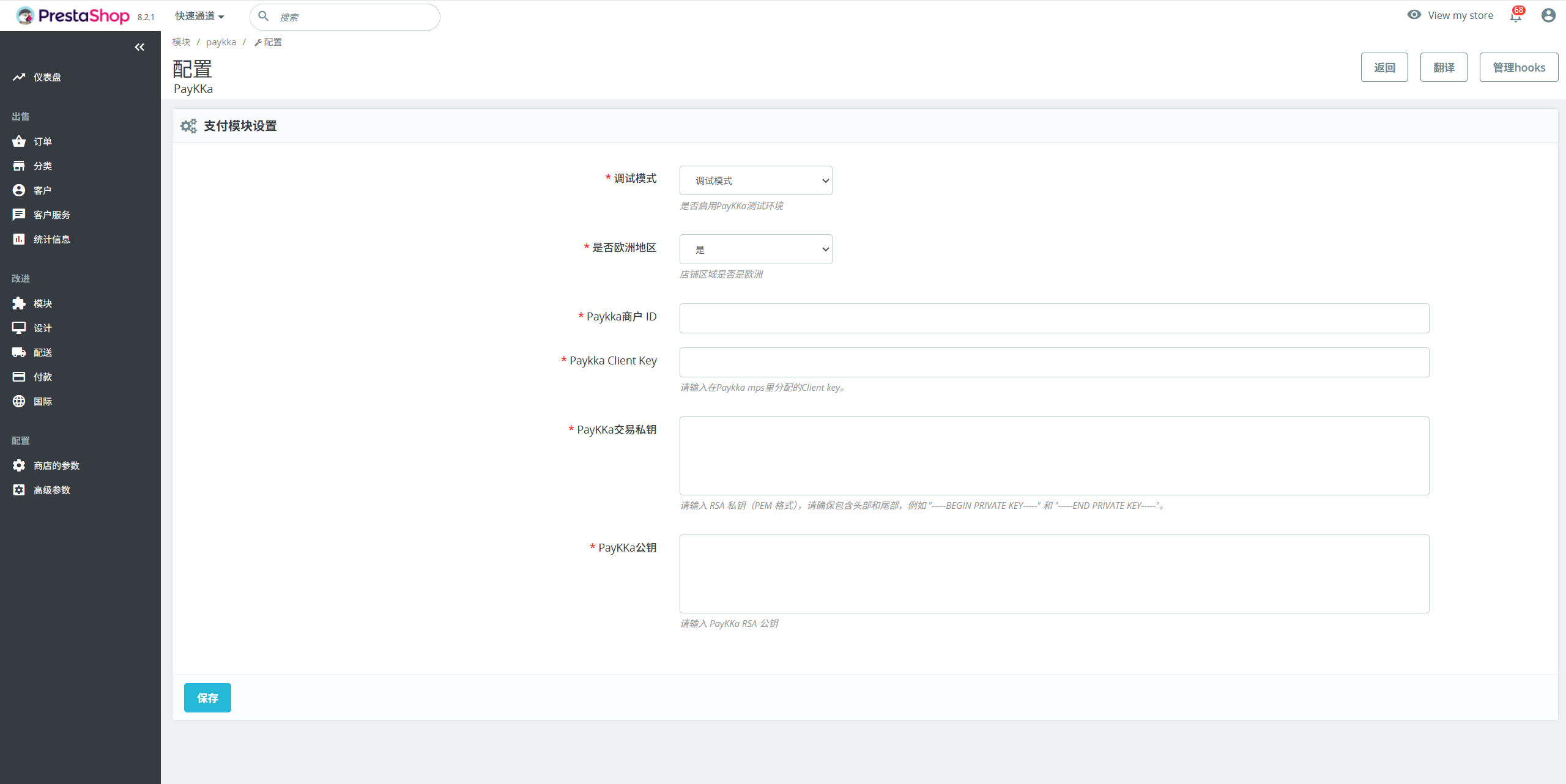This screenshot has width=1566, height=784.
Task: Click the shop parameters gear icon
Action: click(x=19, y=465)
